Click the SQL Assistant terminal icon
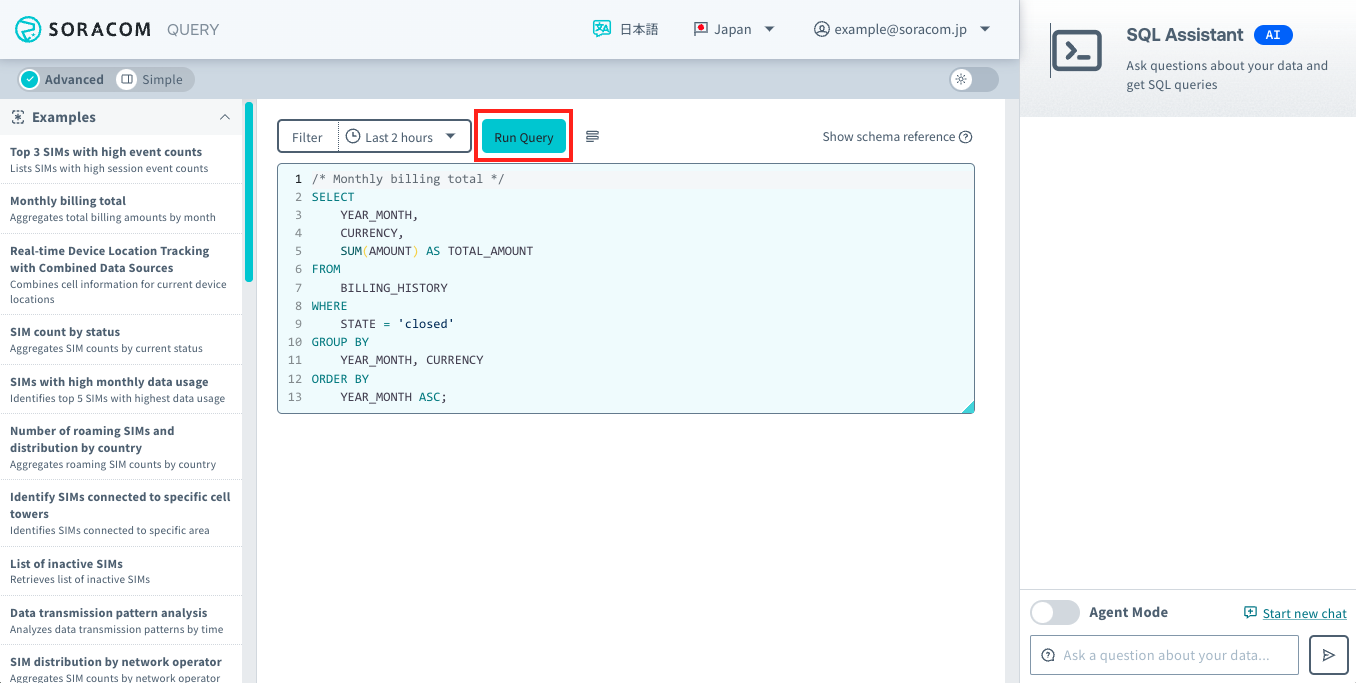This screenshot has height=683, width=1356. [1077, 47]
